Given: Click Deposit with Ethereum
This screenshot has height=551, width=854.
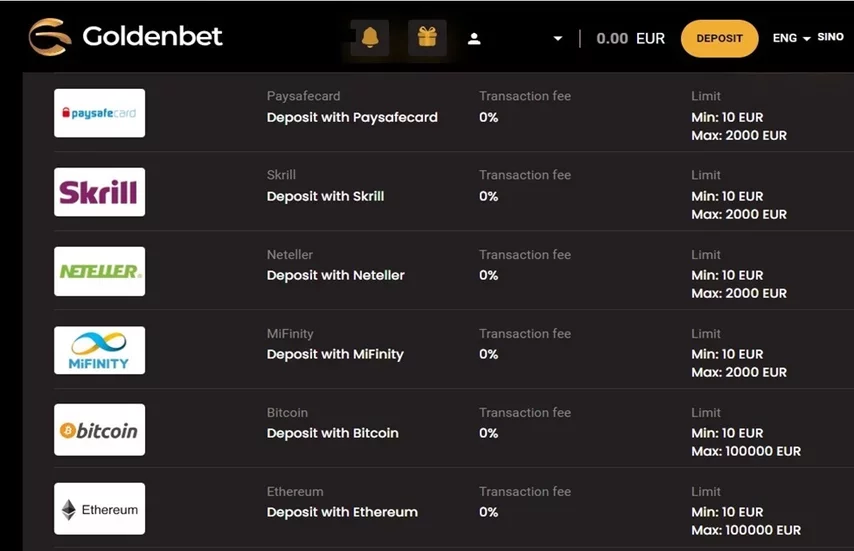Looking at the screenshot, I should tap(342, 512).
